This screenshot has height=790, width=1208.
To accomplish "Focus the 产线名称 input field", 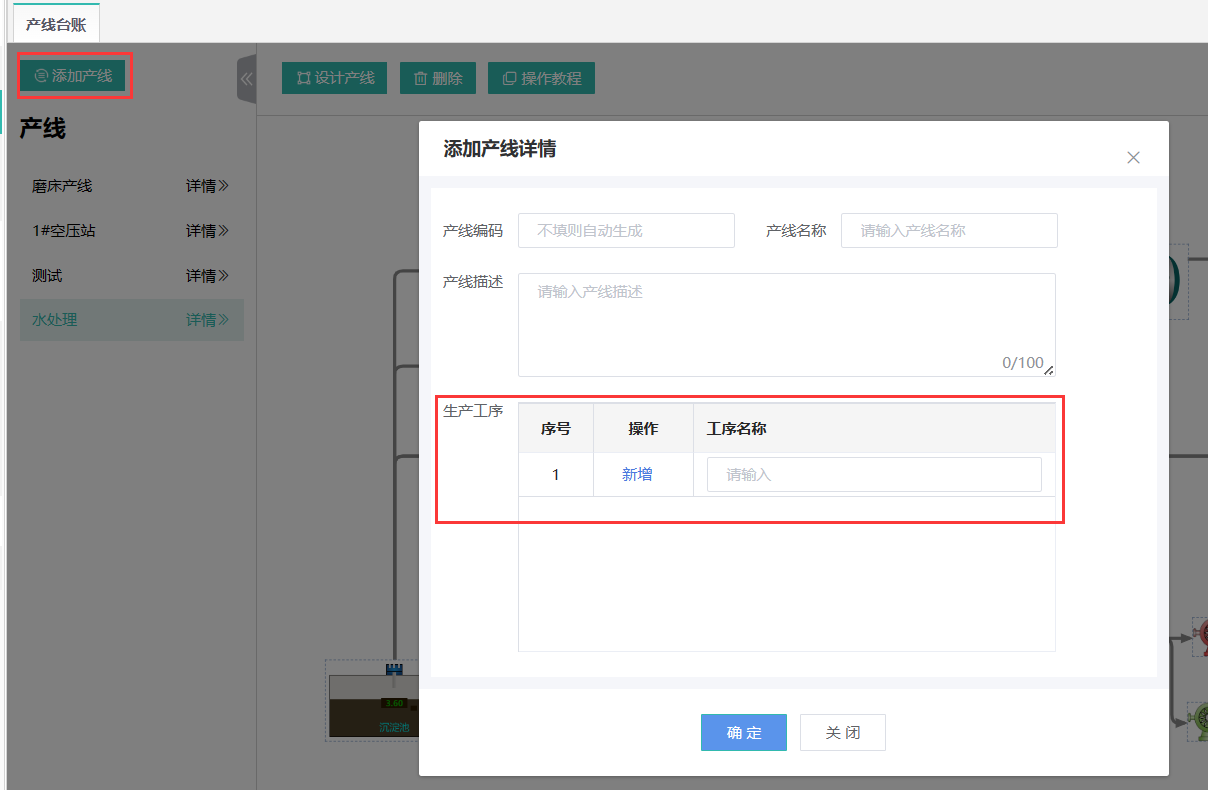I will [949, 230].
